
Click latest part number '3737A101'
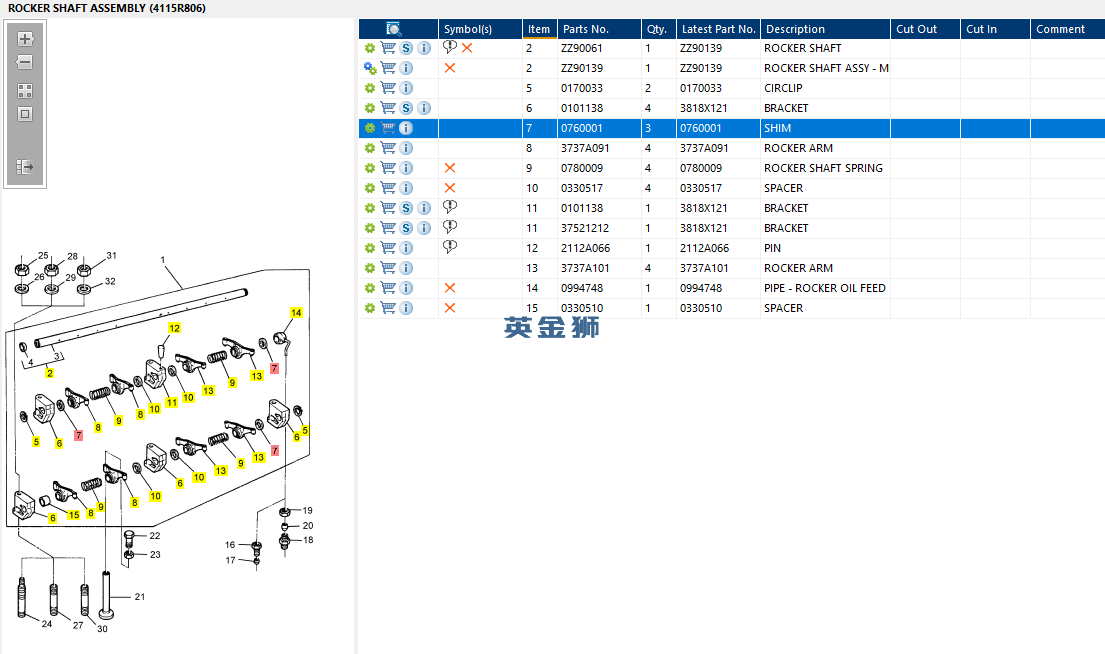(x=704, y=268)
